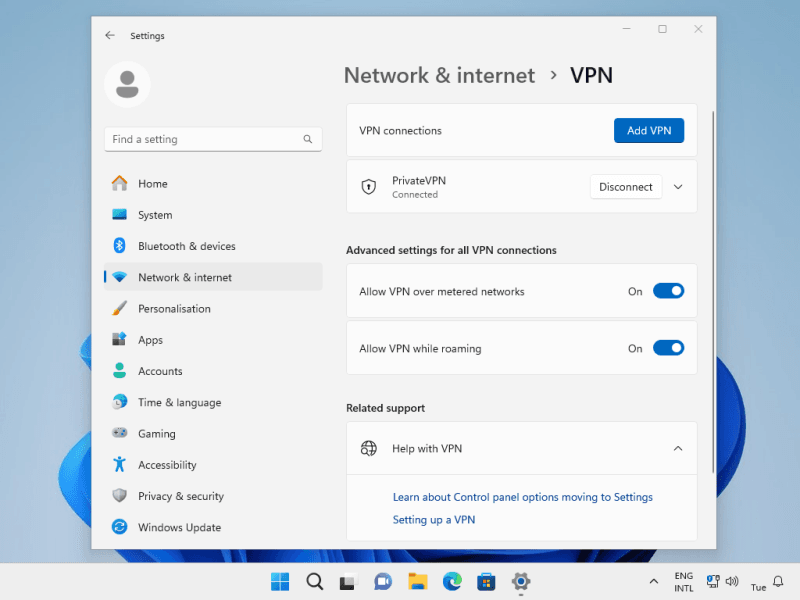Click the Bluetooth & devices icon

pos(119,246)
